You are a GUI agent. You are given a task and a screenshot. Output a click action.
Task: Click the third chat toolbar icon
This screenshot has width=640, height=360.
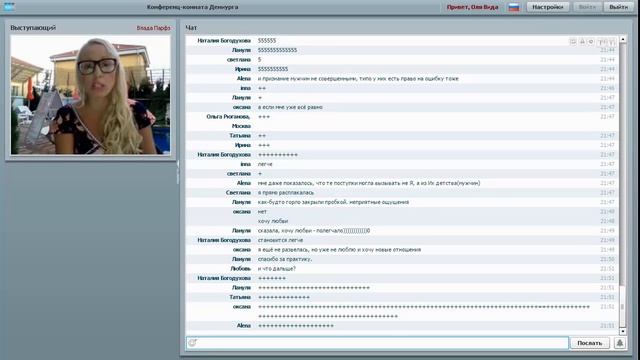[591, 42]
